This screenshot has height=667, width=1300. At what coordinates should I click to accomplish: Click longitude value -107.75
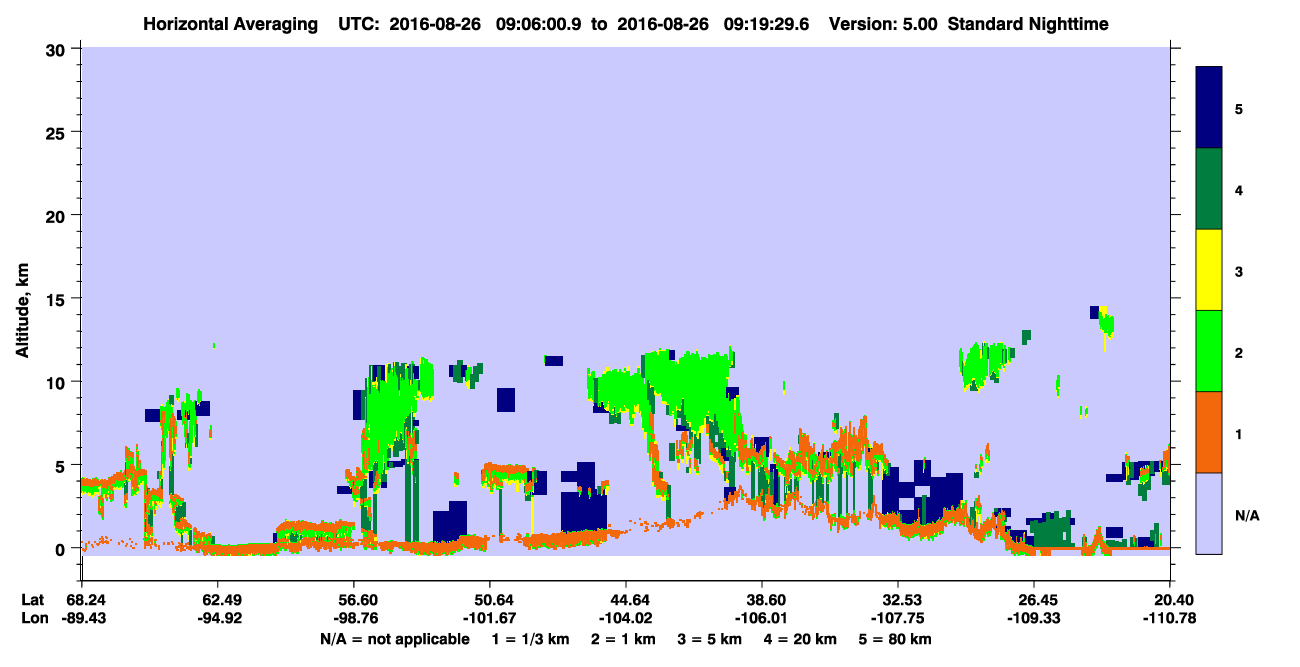point(898,617)
